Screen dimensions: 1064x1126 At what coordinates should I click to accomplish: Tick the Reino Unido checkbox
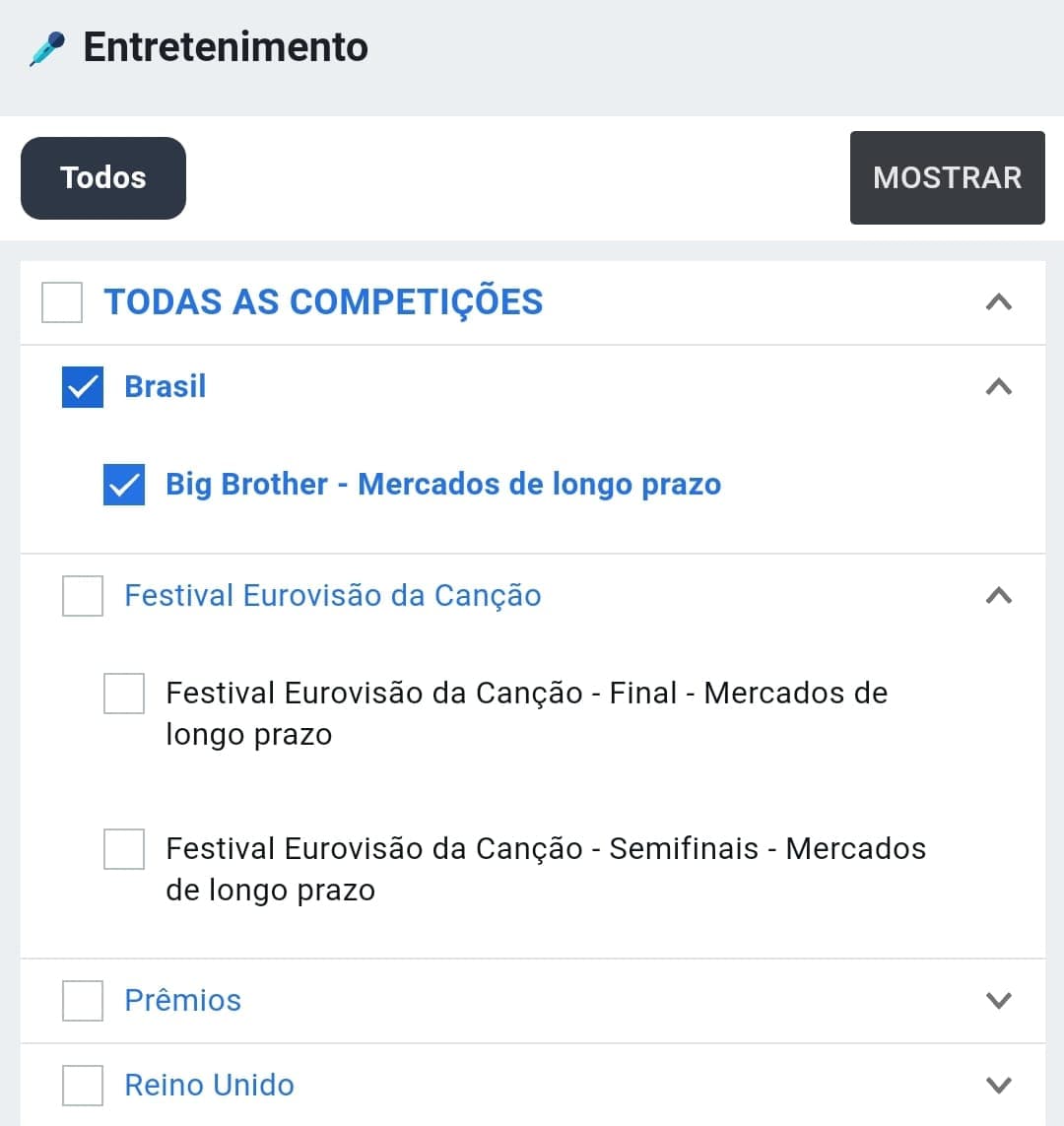pos(83,1085)
